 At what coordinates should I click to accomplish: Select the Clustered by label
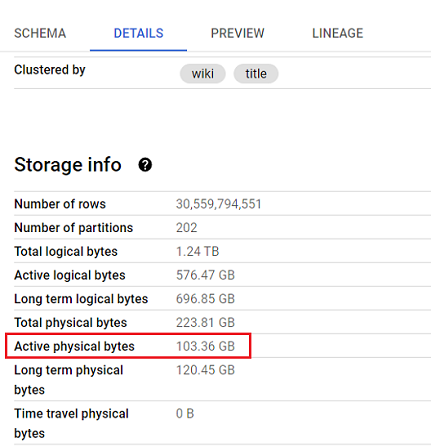point(50,70)
